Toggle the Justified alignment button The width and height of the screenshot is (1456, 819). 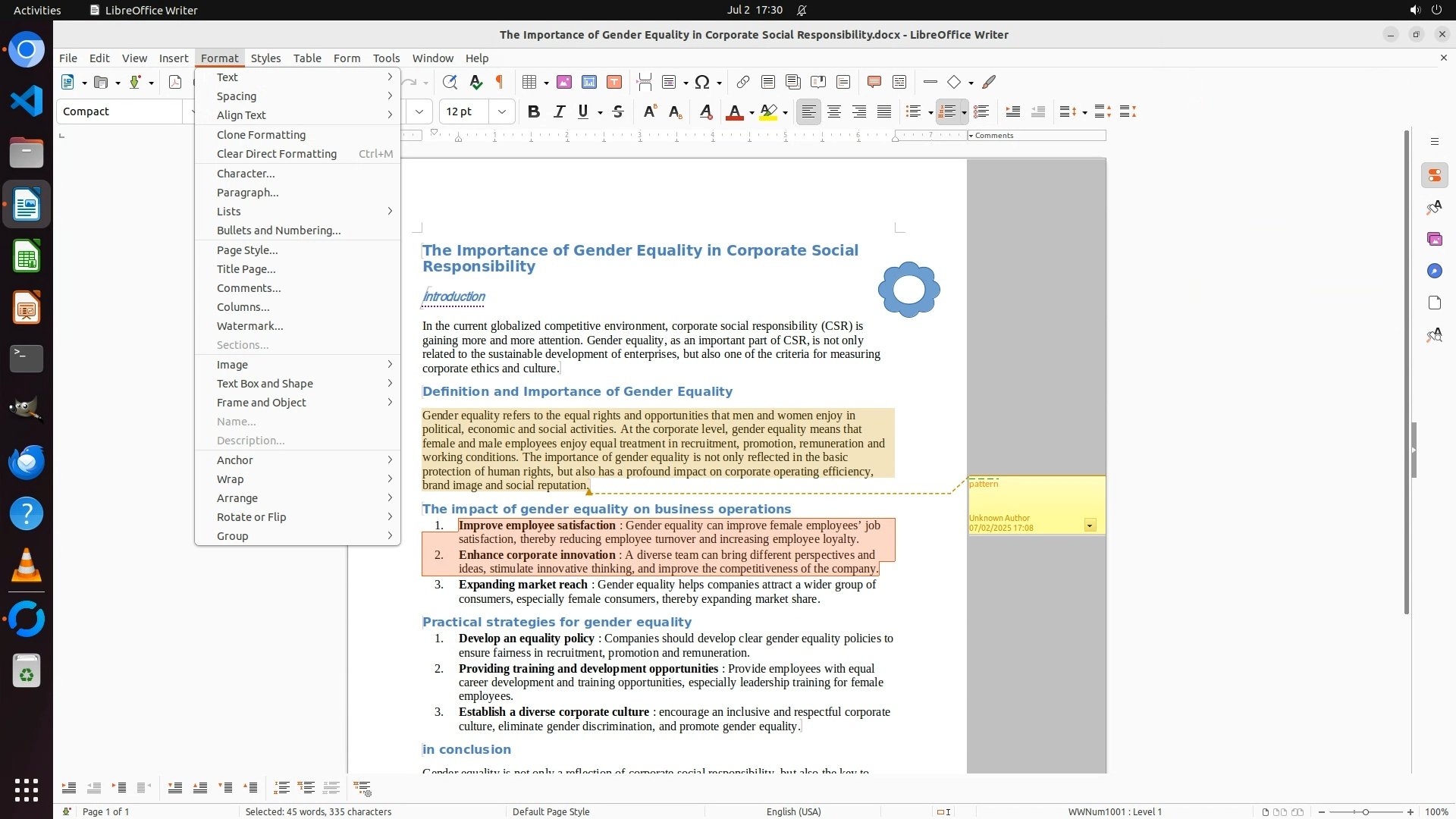884,111
